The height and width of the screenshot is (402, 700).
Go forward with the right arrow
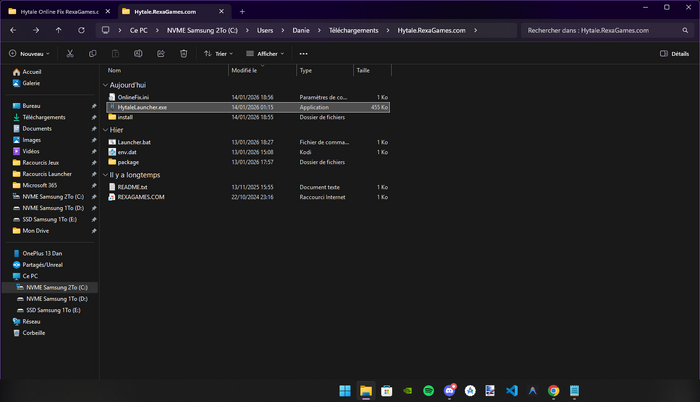click(x=36, y=30)
